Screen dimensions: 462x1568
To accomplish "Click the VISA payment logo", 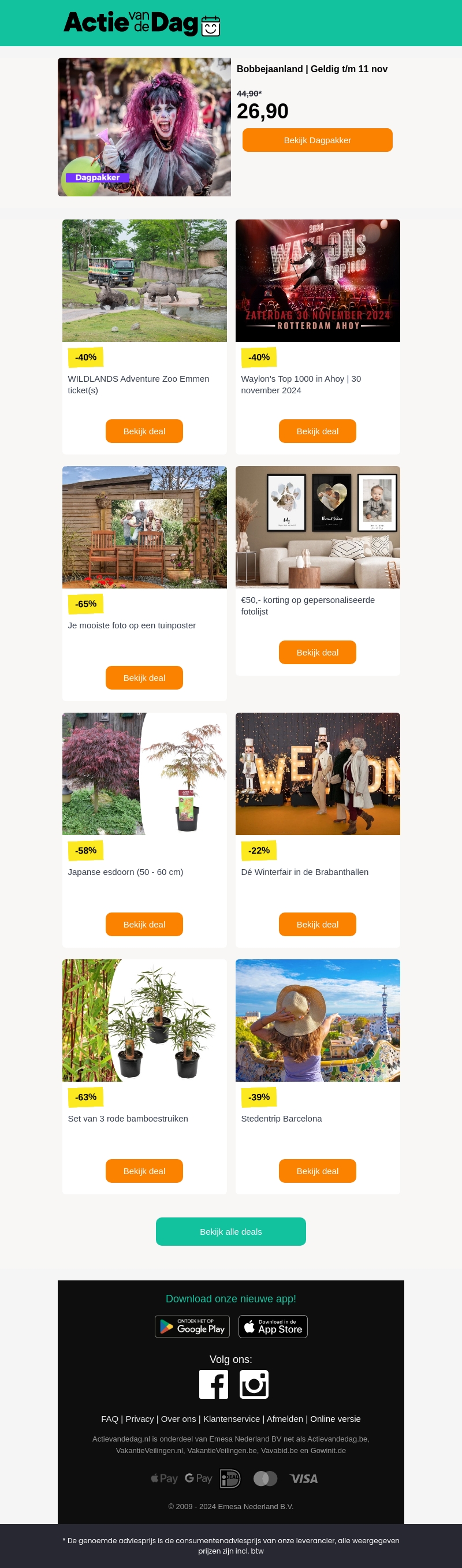I will pos(304,1478).
